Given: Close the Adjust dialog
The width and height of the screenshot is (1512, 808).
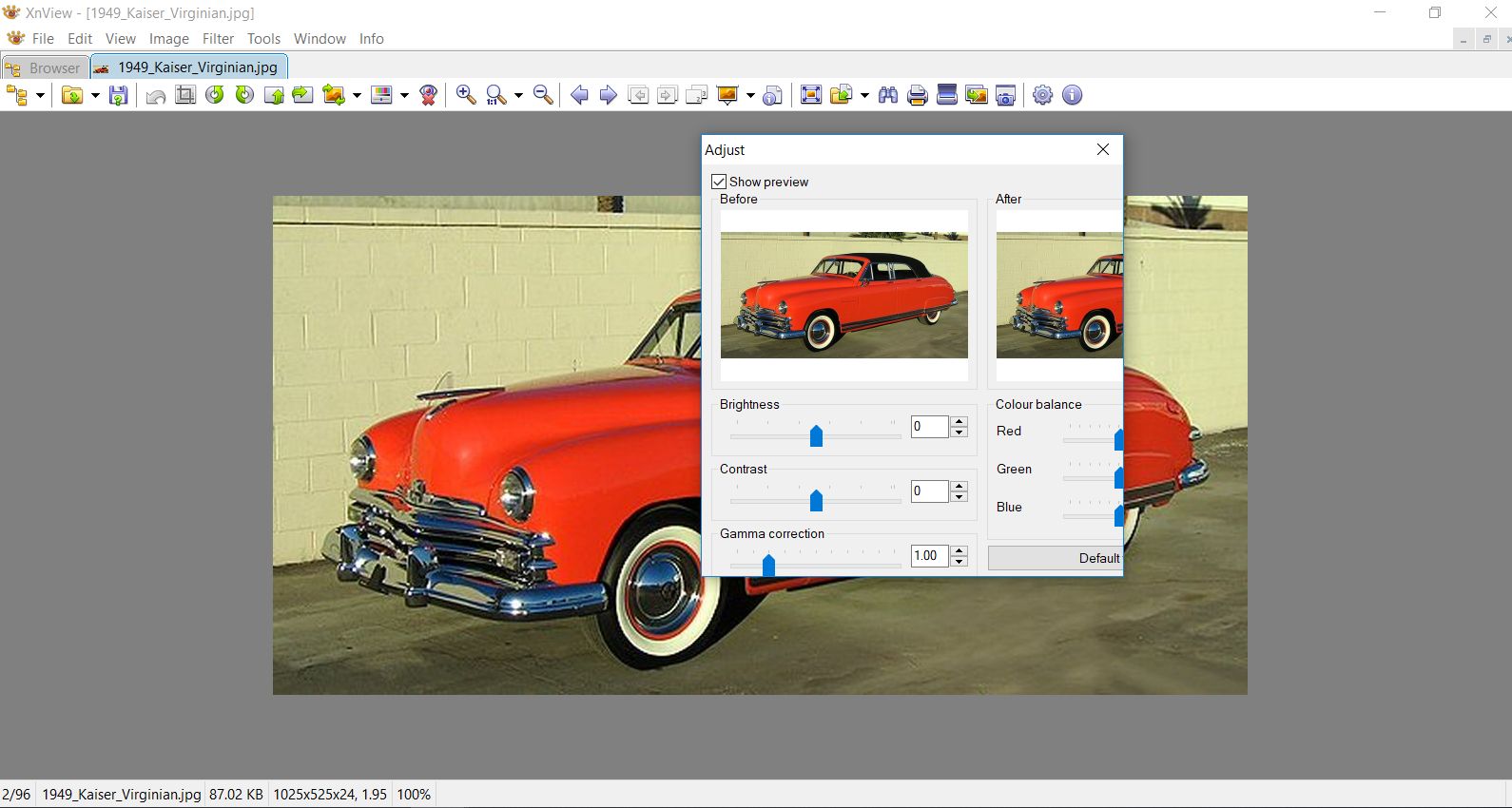Looking at the screenshot, I should point(1103,149).
